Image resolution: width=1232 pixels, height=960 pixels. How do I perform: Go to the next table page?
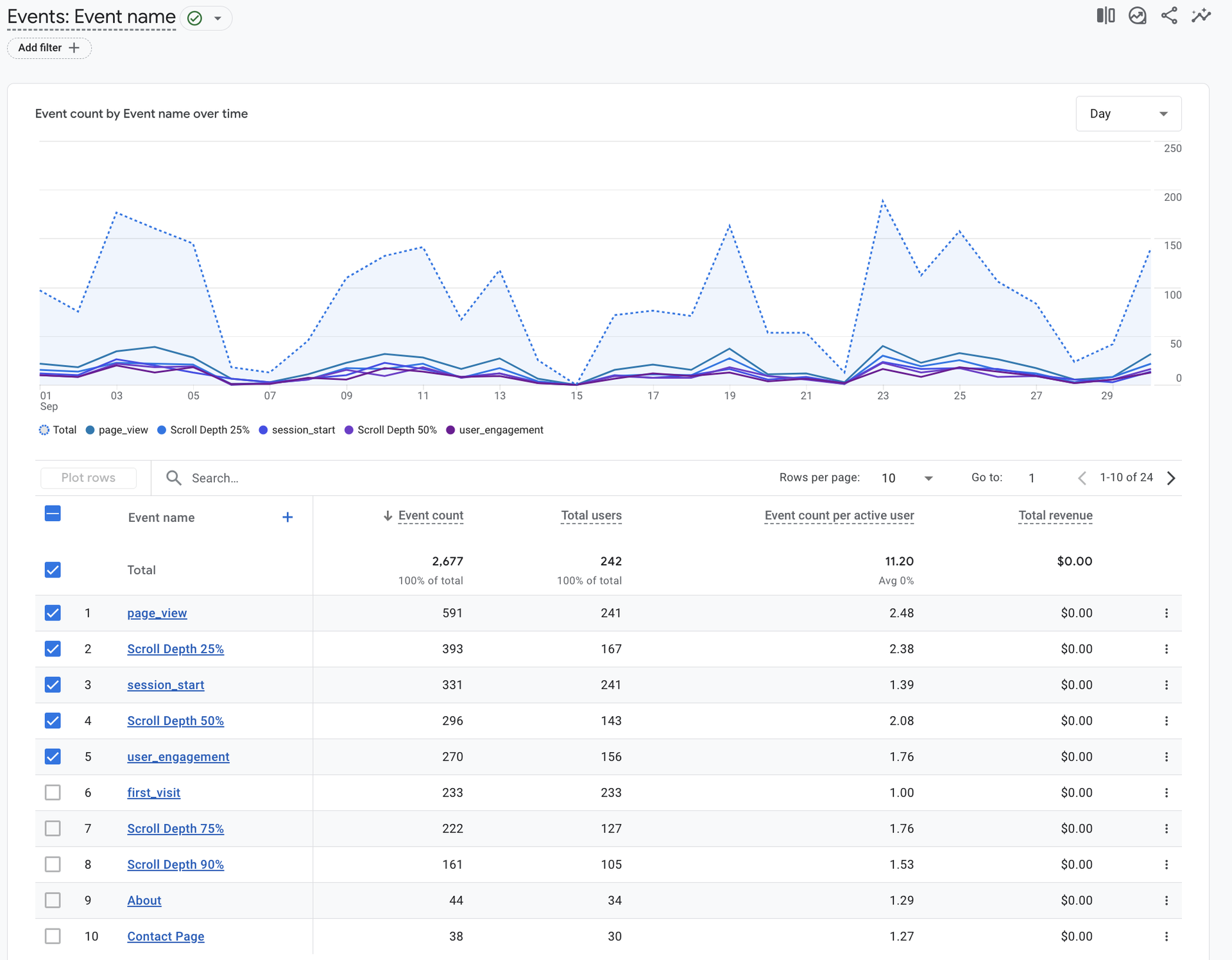coord(1171,478)
